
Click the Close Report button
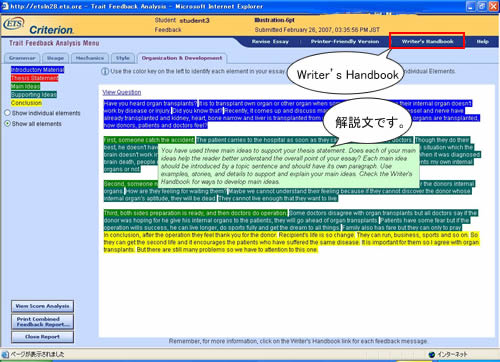[x=42, y=337]
